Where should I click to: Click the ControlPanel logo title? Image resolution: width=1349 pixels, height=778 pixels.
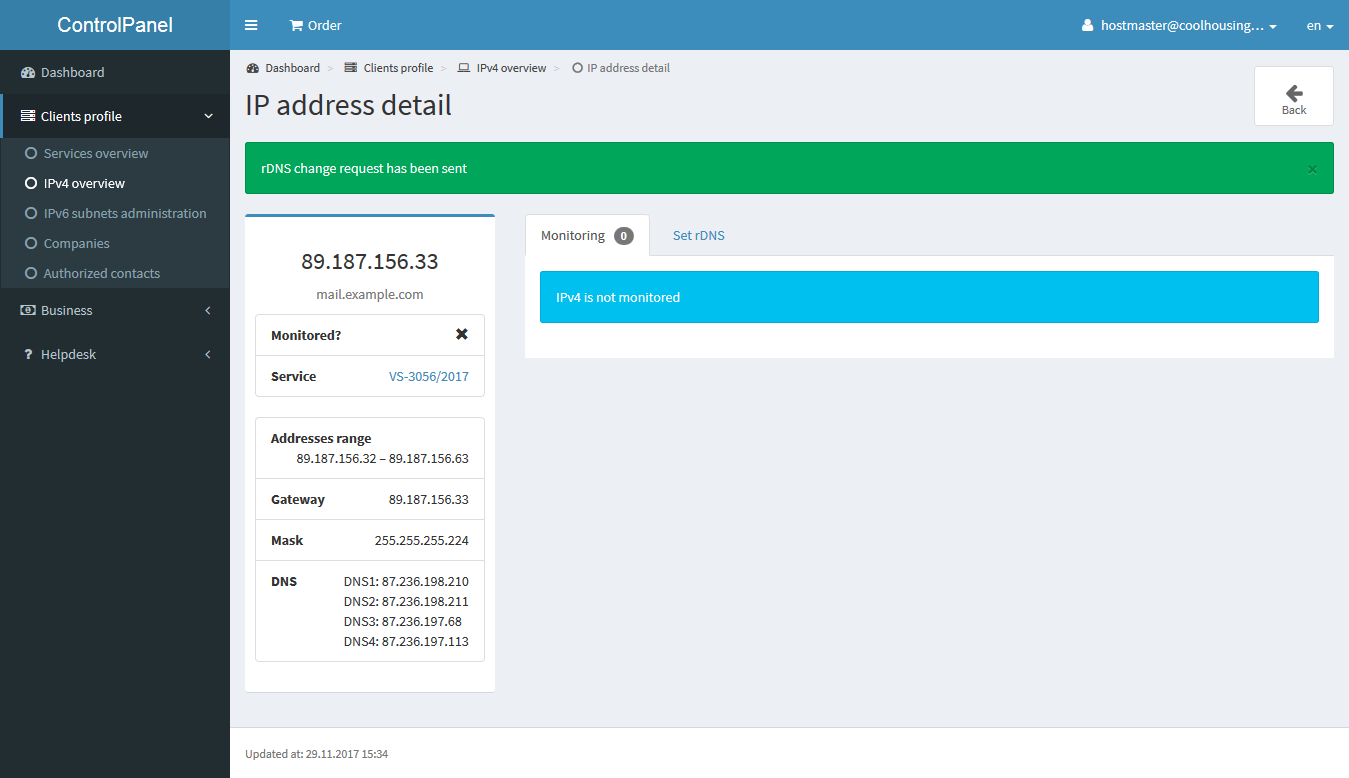click(x=115, y=25)
